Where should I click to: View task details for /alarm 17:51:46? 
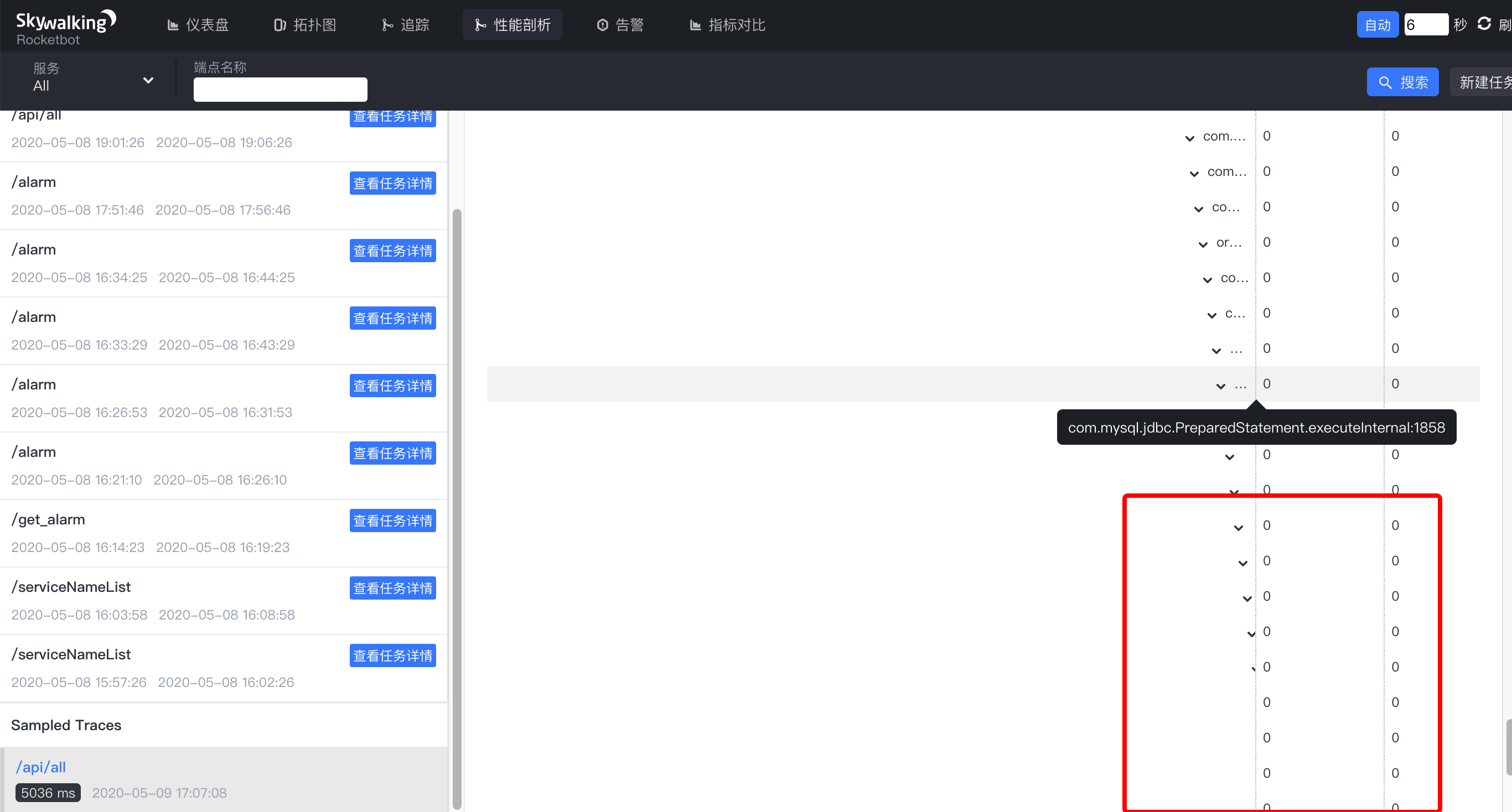(x=393, y=183)
